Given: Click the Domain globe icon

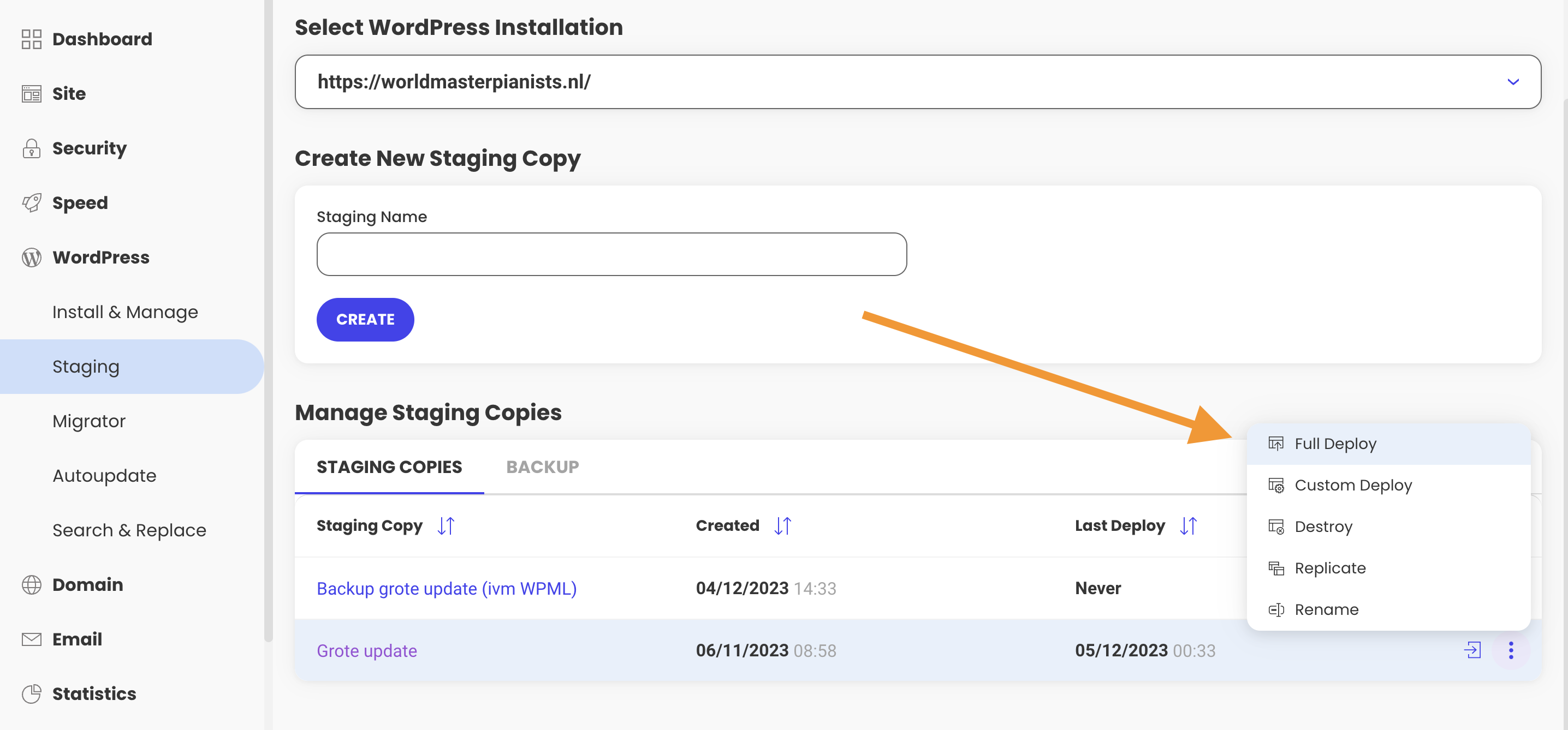Looking at the screenshot, I should click(32, 585).
